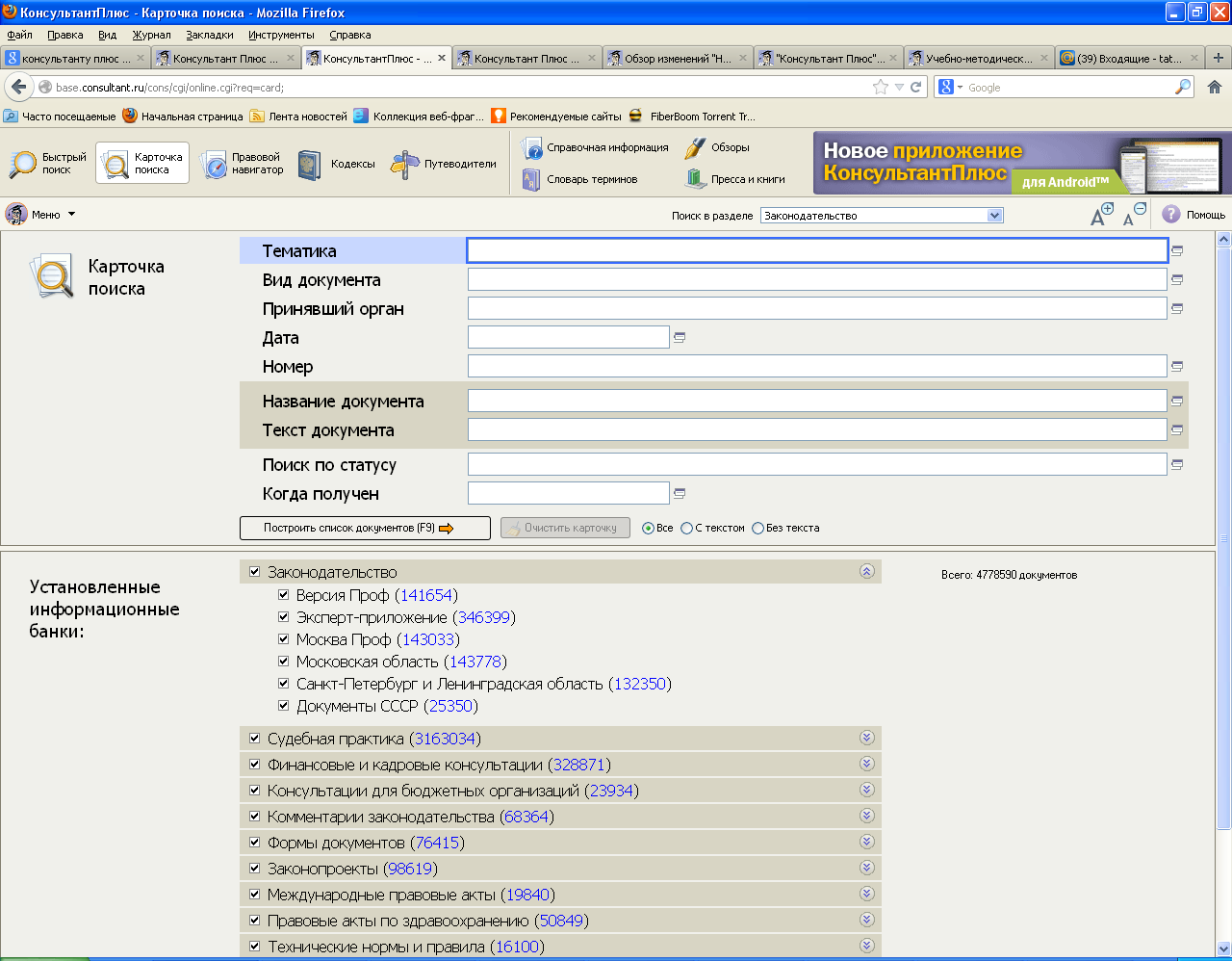The width and height of the screenshot is (1232, 961).
Task: Open Пресса и книги
Action: point(735,179)
